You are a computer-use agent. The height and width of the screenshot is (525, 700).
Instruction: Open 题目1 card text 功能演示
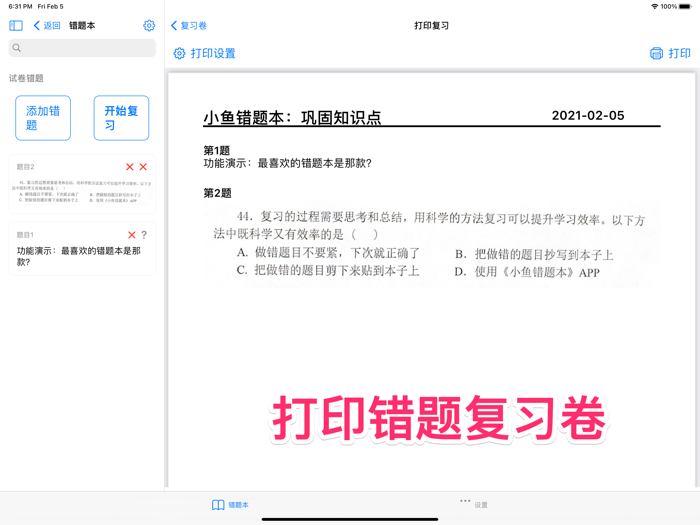(x=79, y=256)
